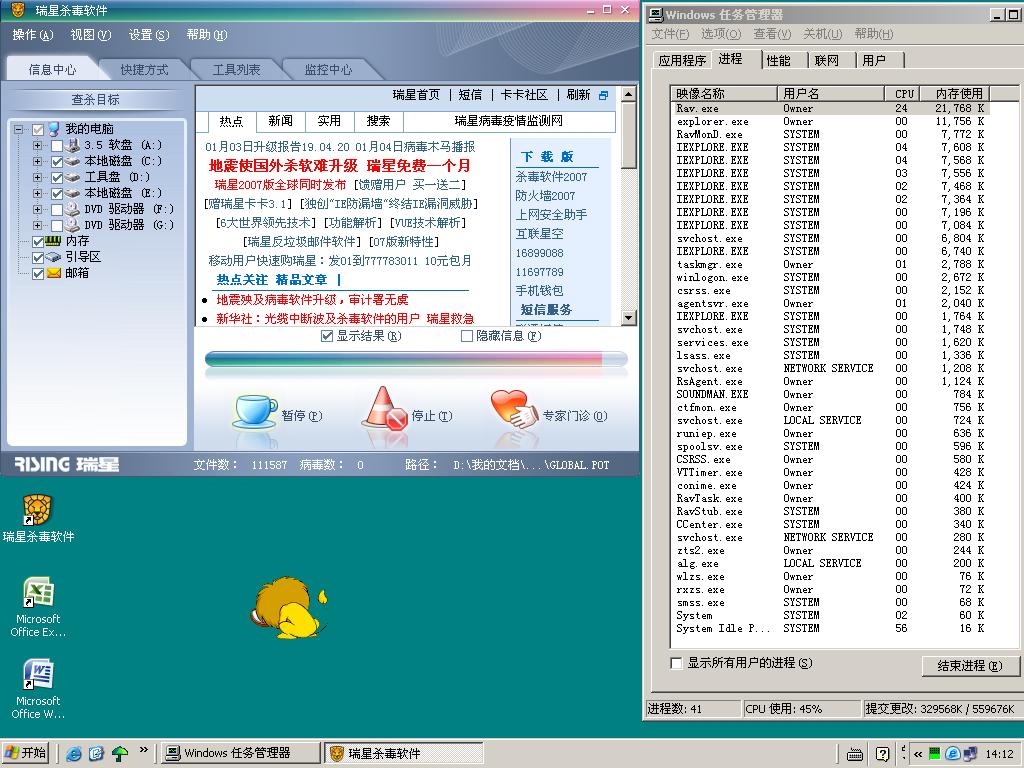Click the second quick launch browser icon
Viewport: 1024px width, 768px height.
(96, 754)
